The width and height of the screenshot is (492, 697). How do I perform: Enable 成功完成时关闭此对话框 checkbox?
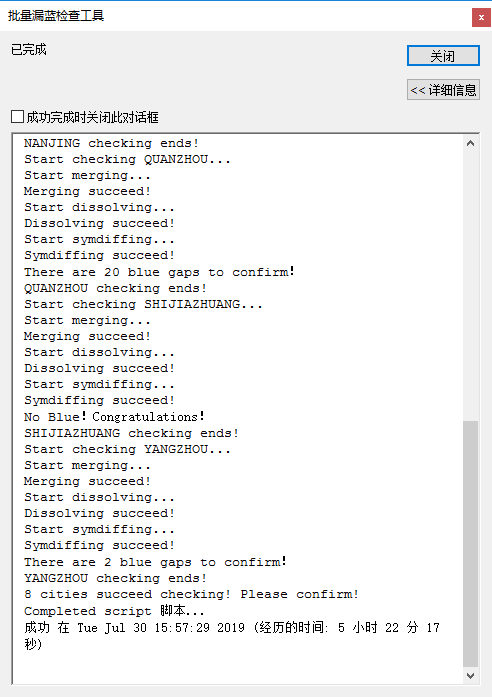click(17, 117)
